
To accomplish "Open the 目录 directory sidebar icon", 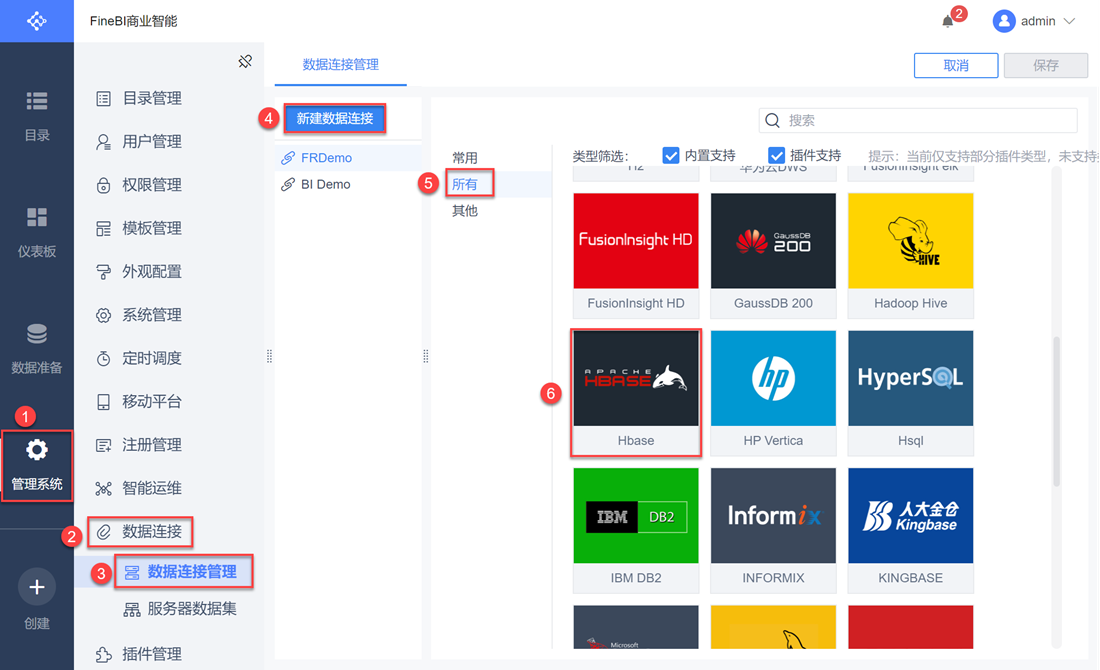I will pyautogui.click(x=36, y=101).
